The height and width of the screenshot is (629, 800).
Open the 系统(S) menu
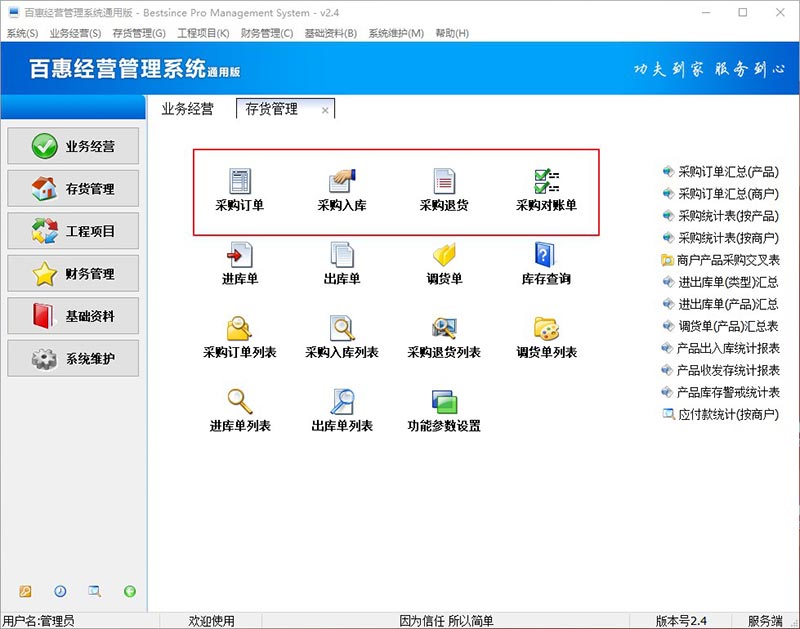click(x=22, y=33)
